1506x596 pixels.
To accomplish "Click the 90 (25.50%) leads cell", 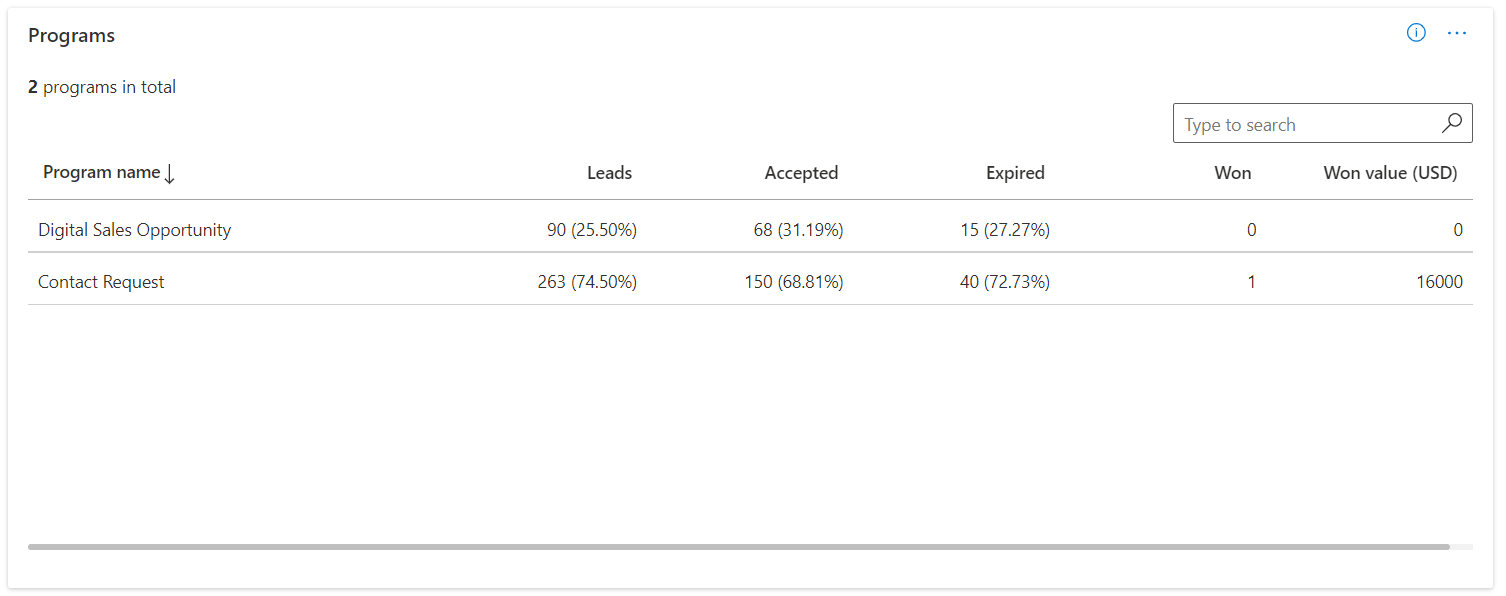I will pos(592,230).
